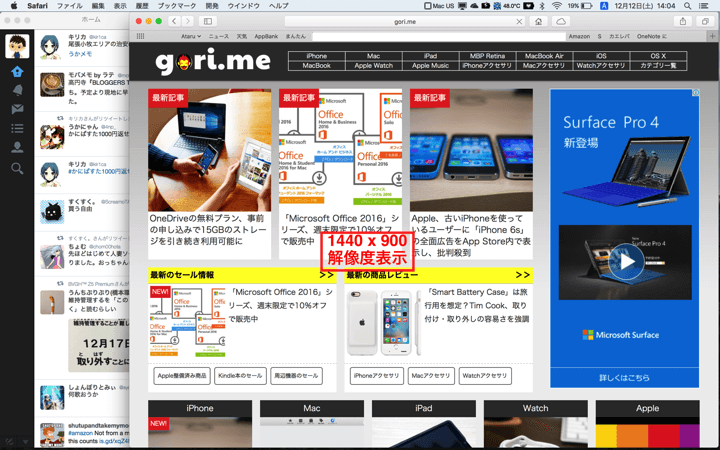Click the うかメモ link in the Twitter window
720x450 pixels.
coord(80,54)
